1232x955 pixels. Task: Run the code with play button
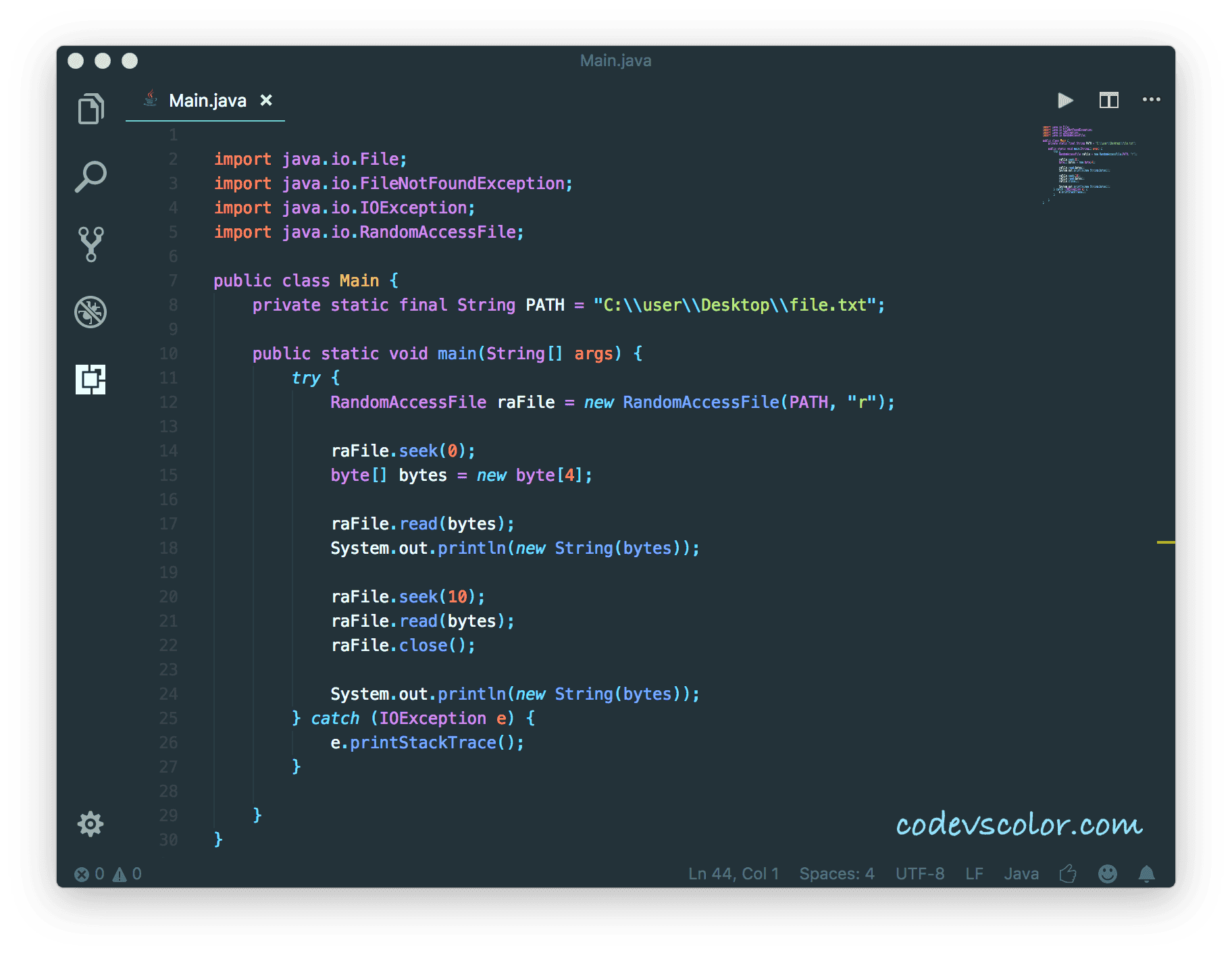click(x=1065, y=101)
